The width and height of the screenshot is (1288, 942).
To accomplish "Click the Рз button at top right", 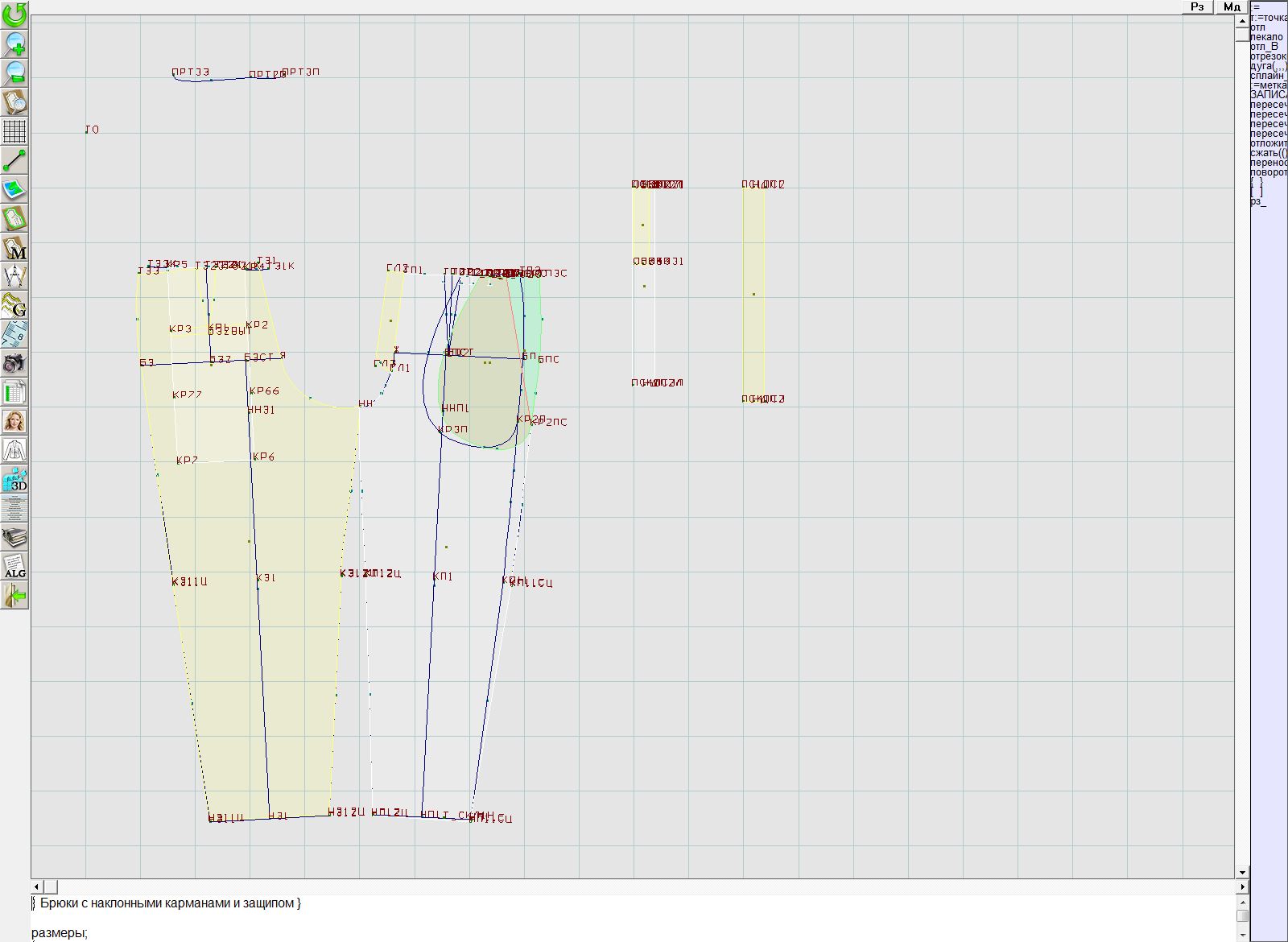I will point(1197,6).
